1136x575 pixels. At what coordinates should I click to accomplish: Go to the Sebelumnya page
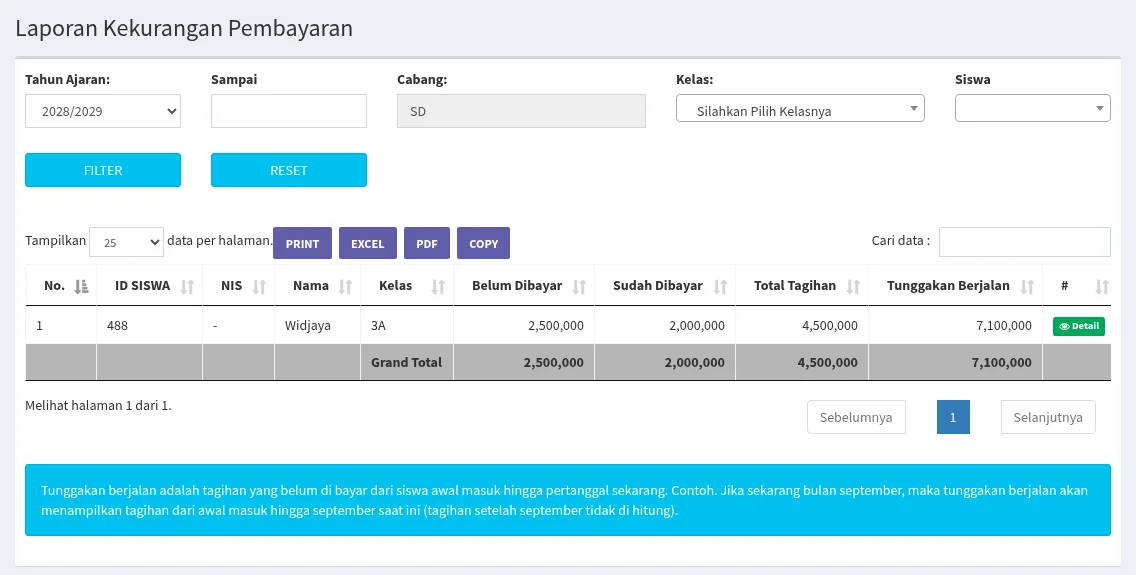pyautogui.click(x=856, y=417)
